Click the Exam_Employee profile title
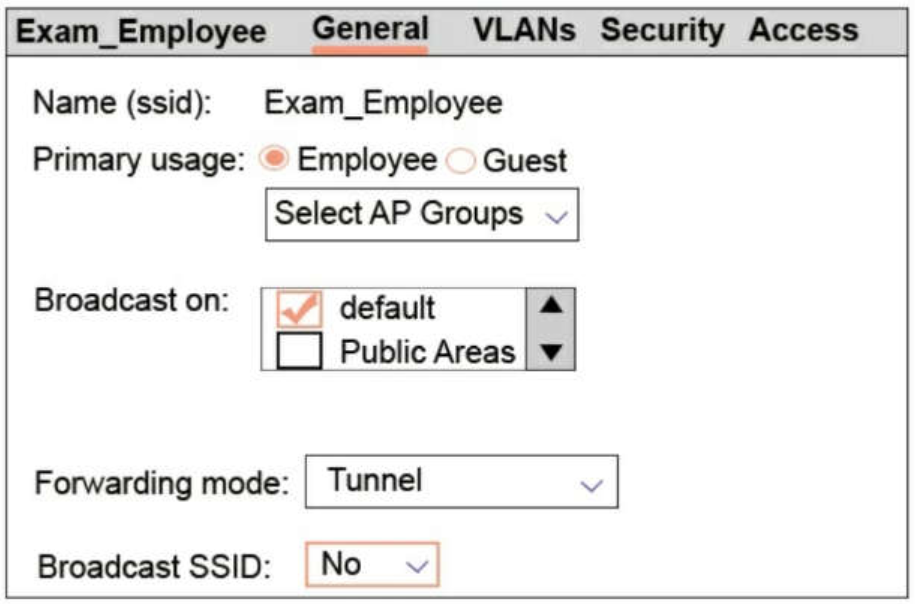 141,31
